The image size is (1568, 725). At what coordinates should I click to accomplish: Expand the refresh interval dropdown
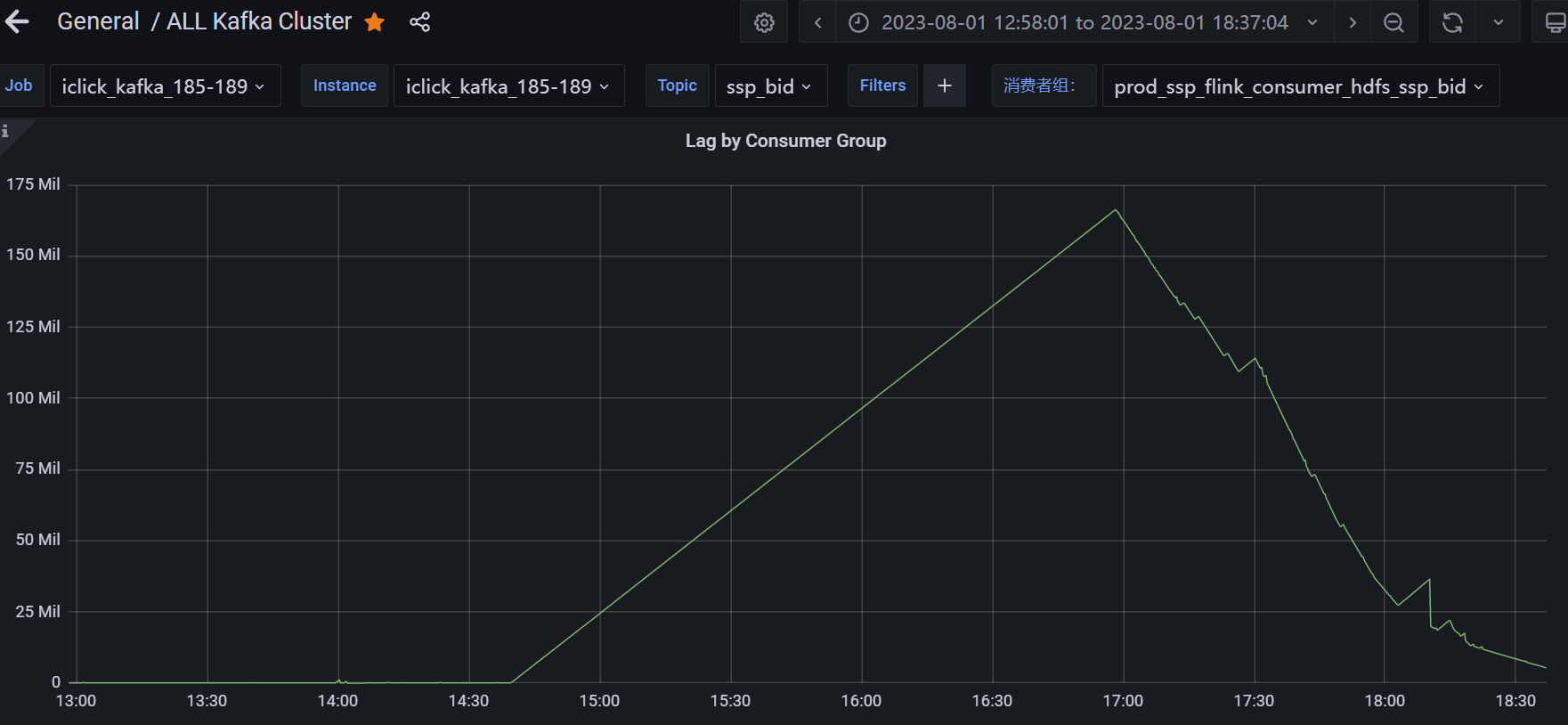pos(1499,22)
